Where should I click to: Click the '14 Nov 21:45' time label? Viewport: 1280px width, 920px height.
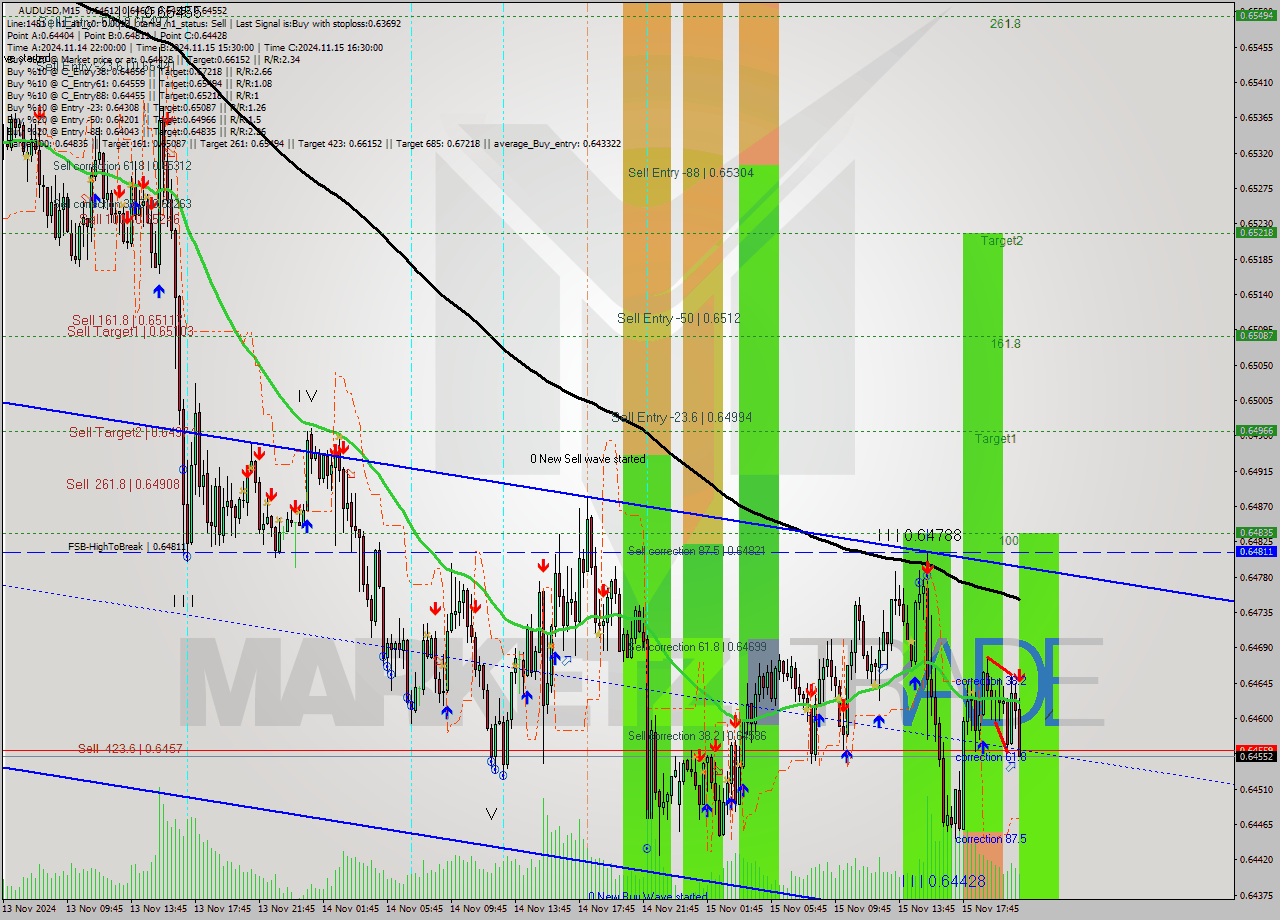pos(671,909)
